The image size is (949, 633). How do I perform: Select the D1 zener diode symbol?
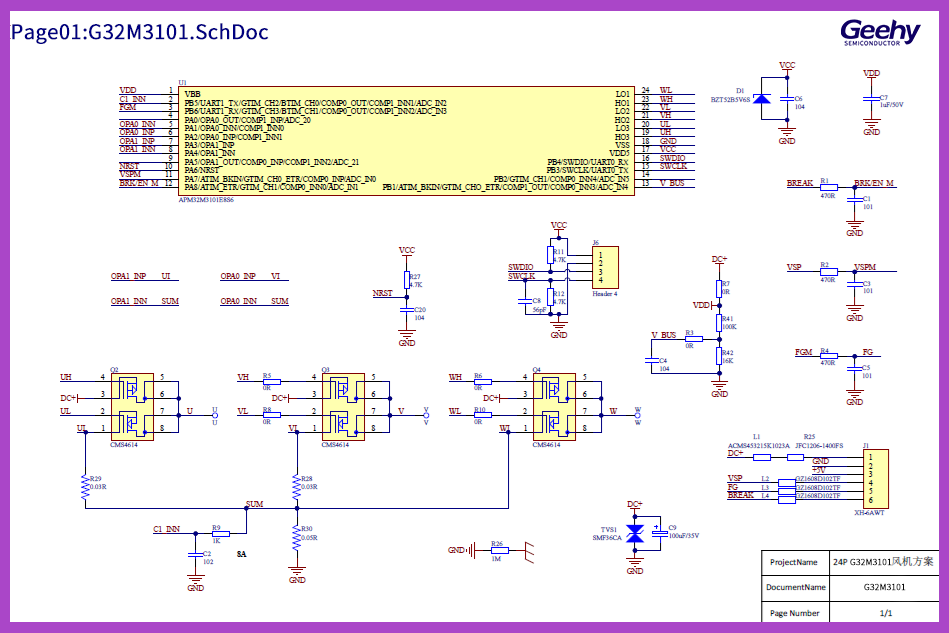(x=762, y=99)
